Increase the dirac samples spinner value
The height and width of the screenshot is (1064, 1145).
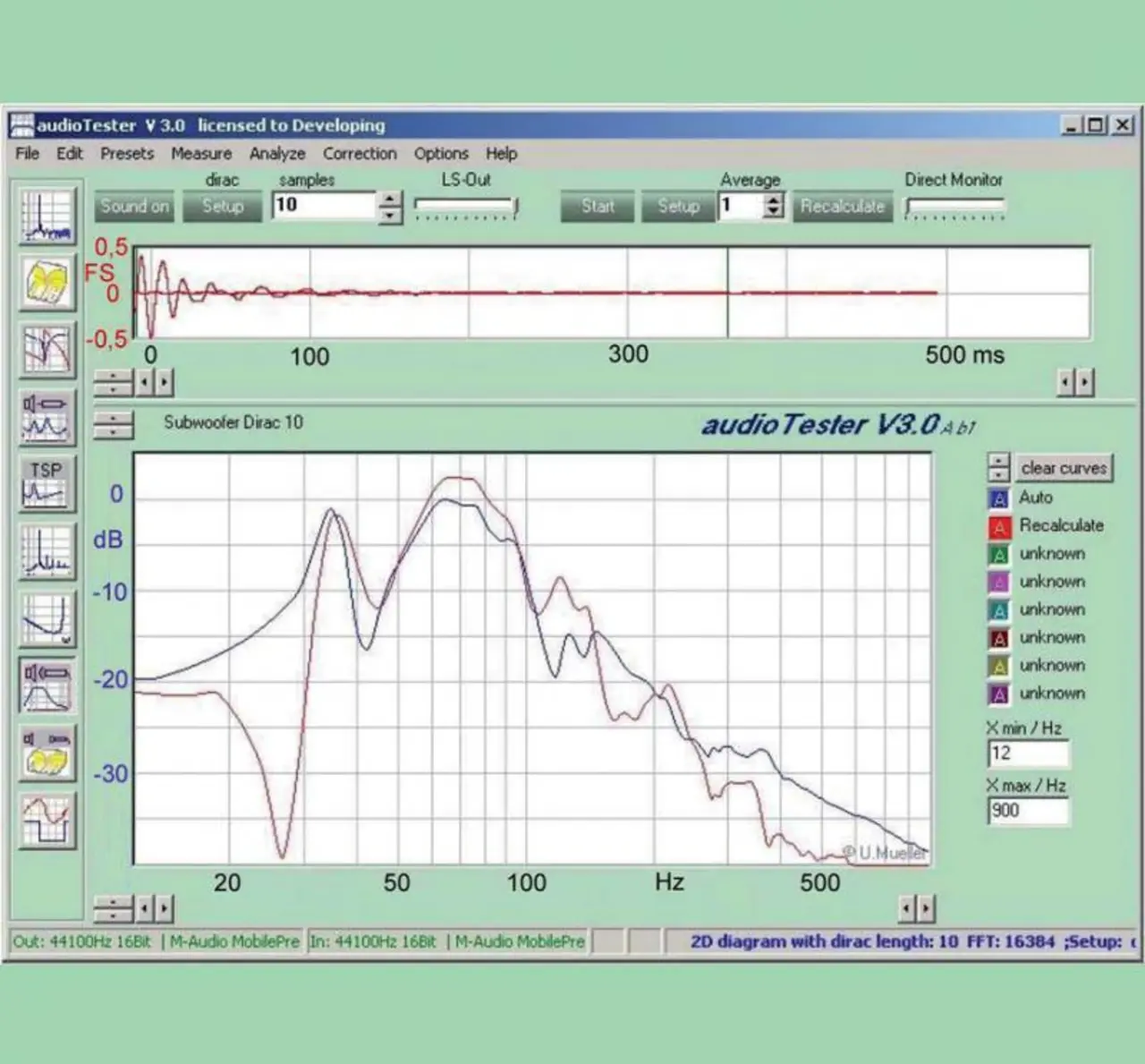[390, 199]
